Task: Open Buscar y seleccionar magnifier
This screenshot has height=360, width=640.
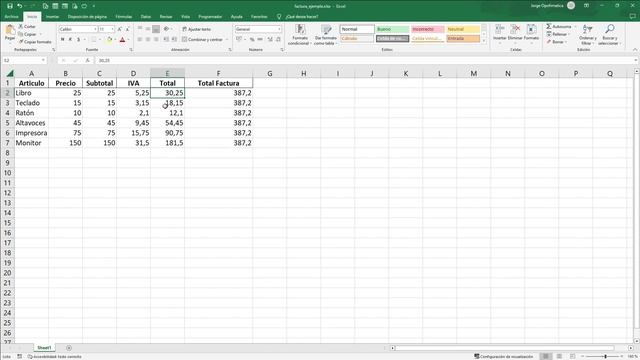Action: coord(609,35)
